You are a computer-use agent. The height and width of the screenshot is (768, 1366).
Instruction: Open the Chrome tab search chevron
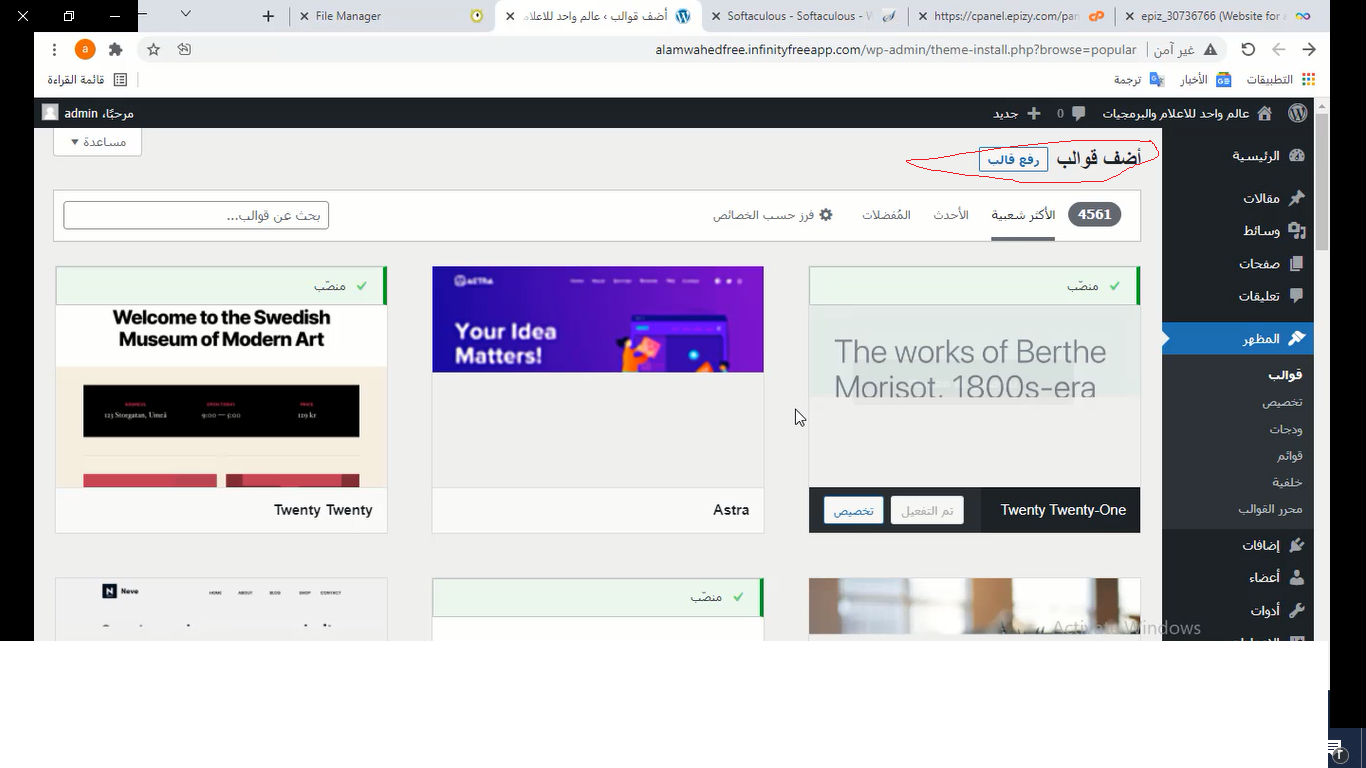point(185,14)
